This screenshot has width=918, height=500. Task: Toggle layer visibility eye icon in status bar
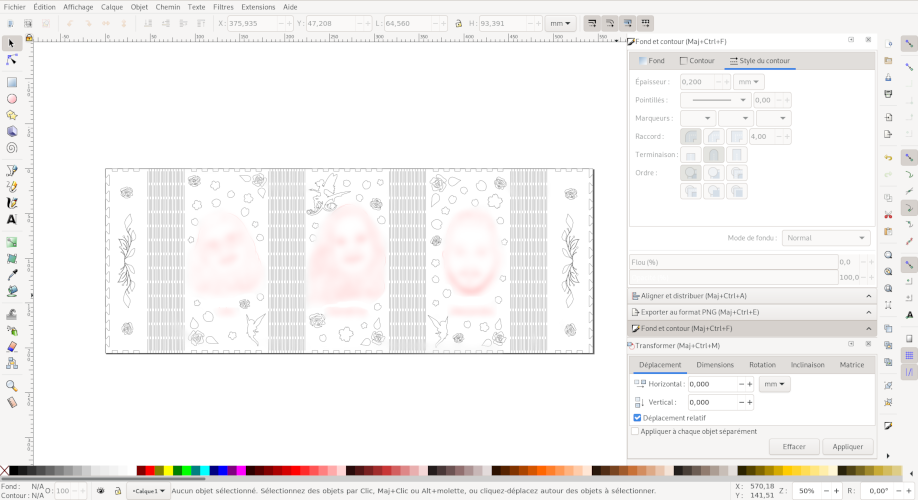(100, 491)
